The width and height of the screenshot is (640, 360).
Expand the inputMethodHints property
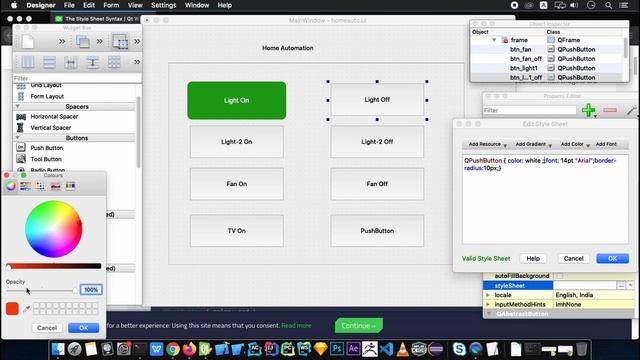coord(487,304)
